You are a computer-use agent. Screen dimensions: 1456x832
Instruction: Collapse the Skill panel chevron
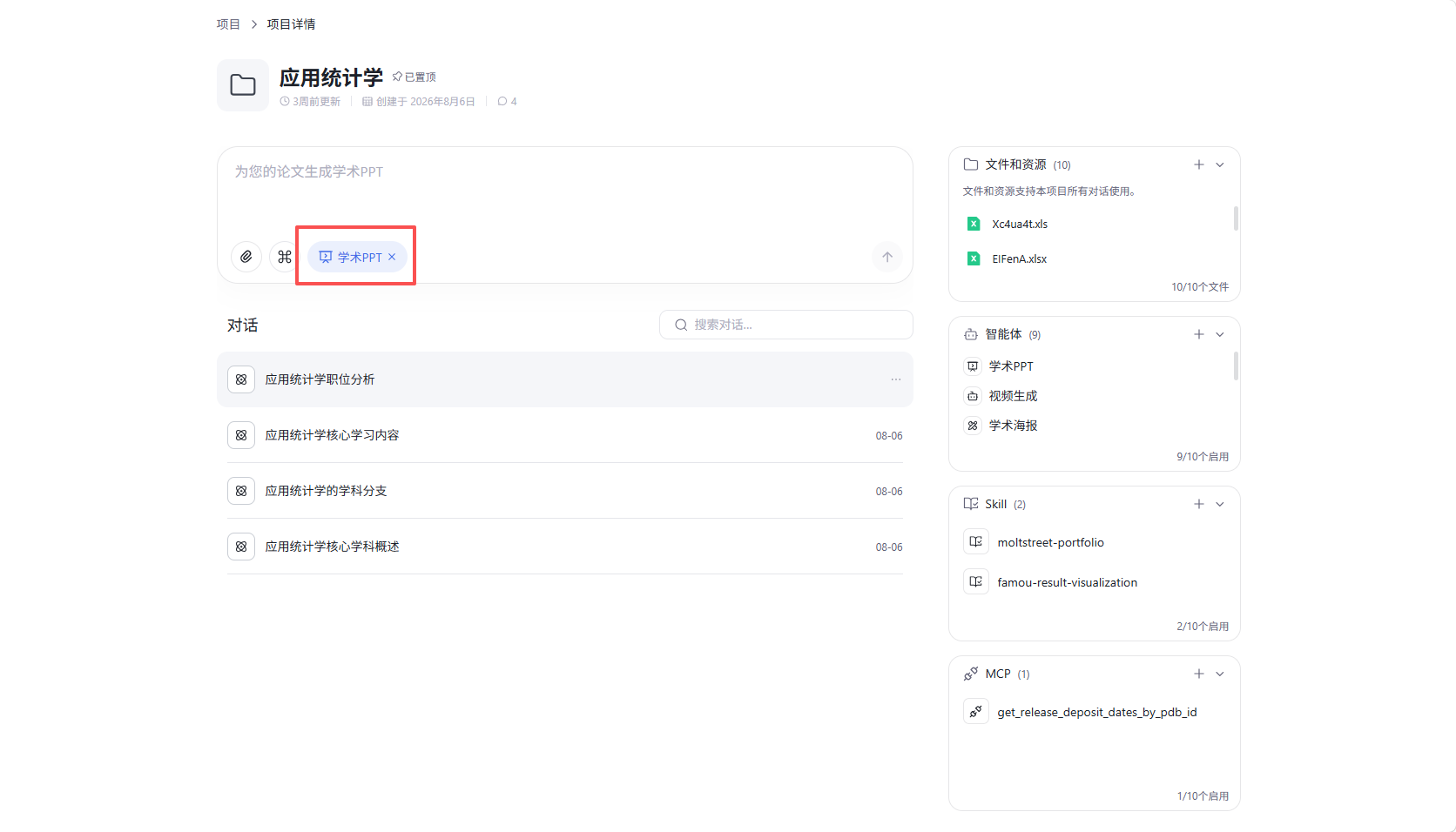(x=1220, y=504)
